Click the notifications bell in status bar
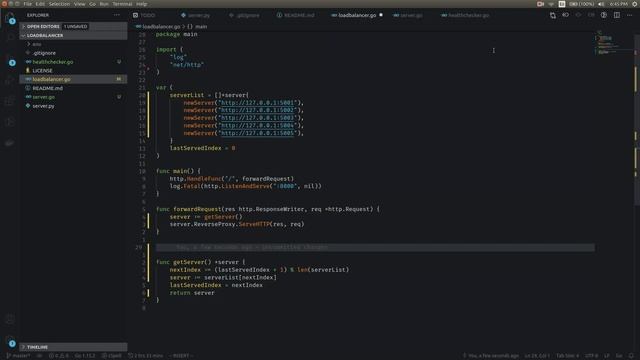The width and height of the screenshot is (640, 360). coord(631,356)
